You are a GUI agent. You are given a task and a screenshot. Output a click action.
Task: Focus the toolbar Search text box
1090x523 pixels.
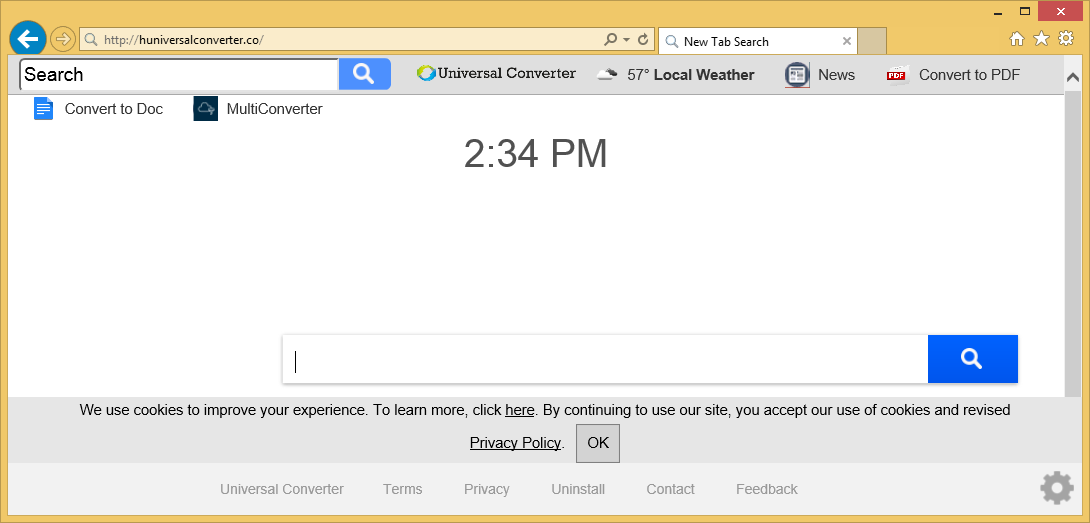179,74
